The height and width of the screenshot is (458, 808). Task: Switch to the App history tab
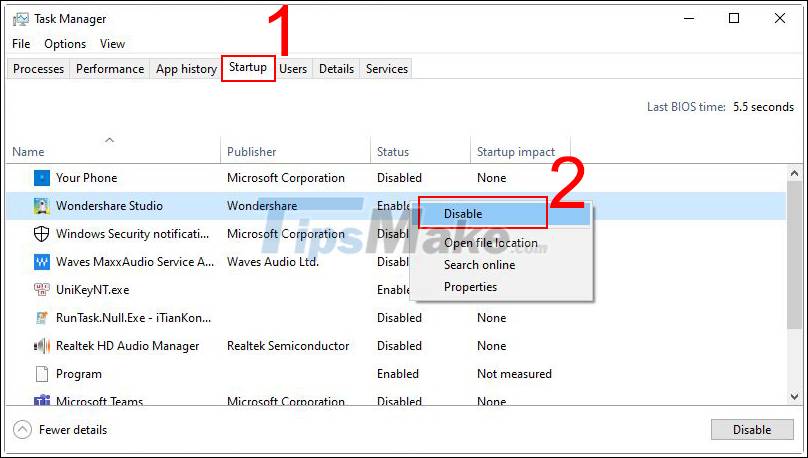click(186, 69)
